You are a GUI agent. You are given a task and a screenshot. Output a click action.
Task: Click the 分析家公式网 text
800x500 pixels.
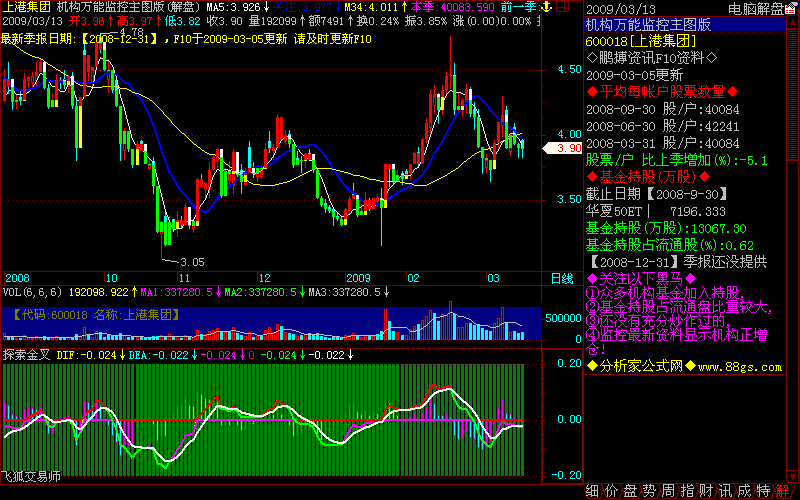pos(641,366)
